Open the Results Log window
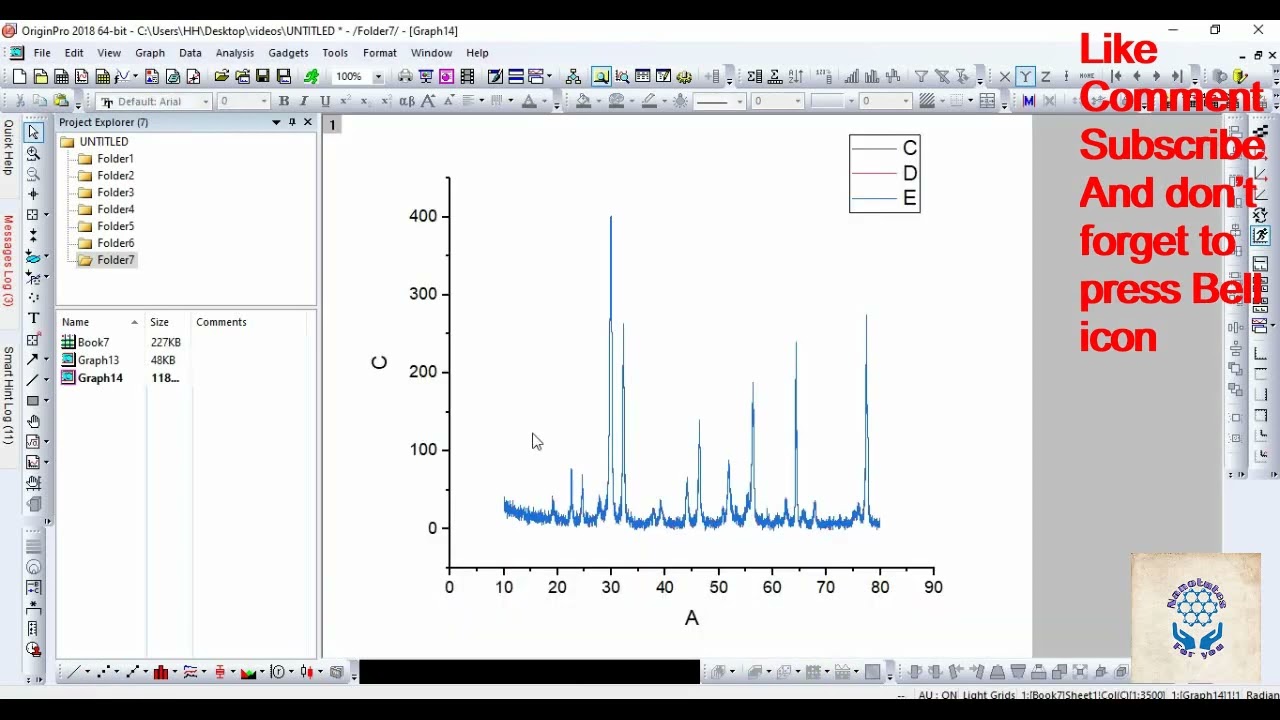The width and height of the screenshot is (1280, 720). (x=643, y=76)
